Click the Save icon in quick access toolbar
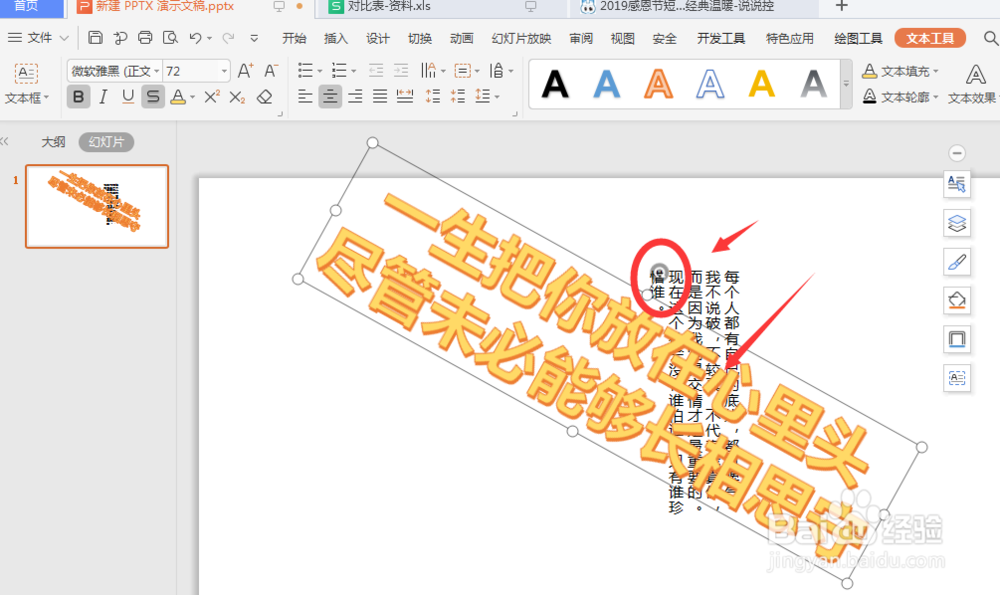 pyautogui.click(x=95, y=38)
